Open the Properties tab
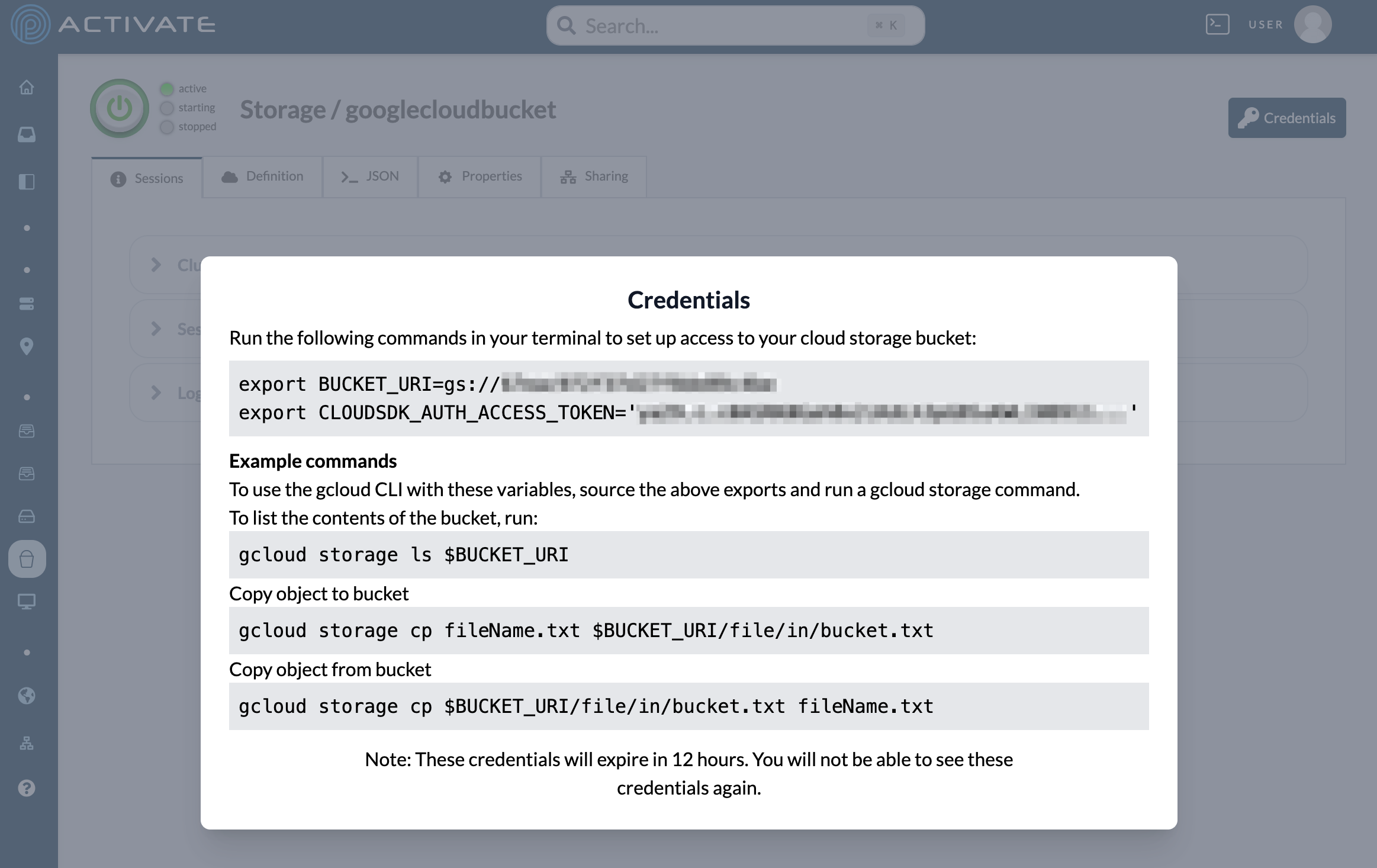Image resolution: width=1377 pixels, height=868 pixels. coord(480,176)
